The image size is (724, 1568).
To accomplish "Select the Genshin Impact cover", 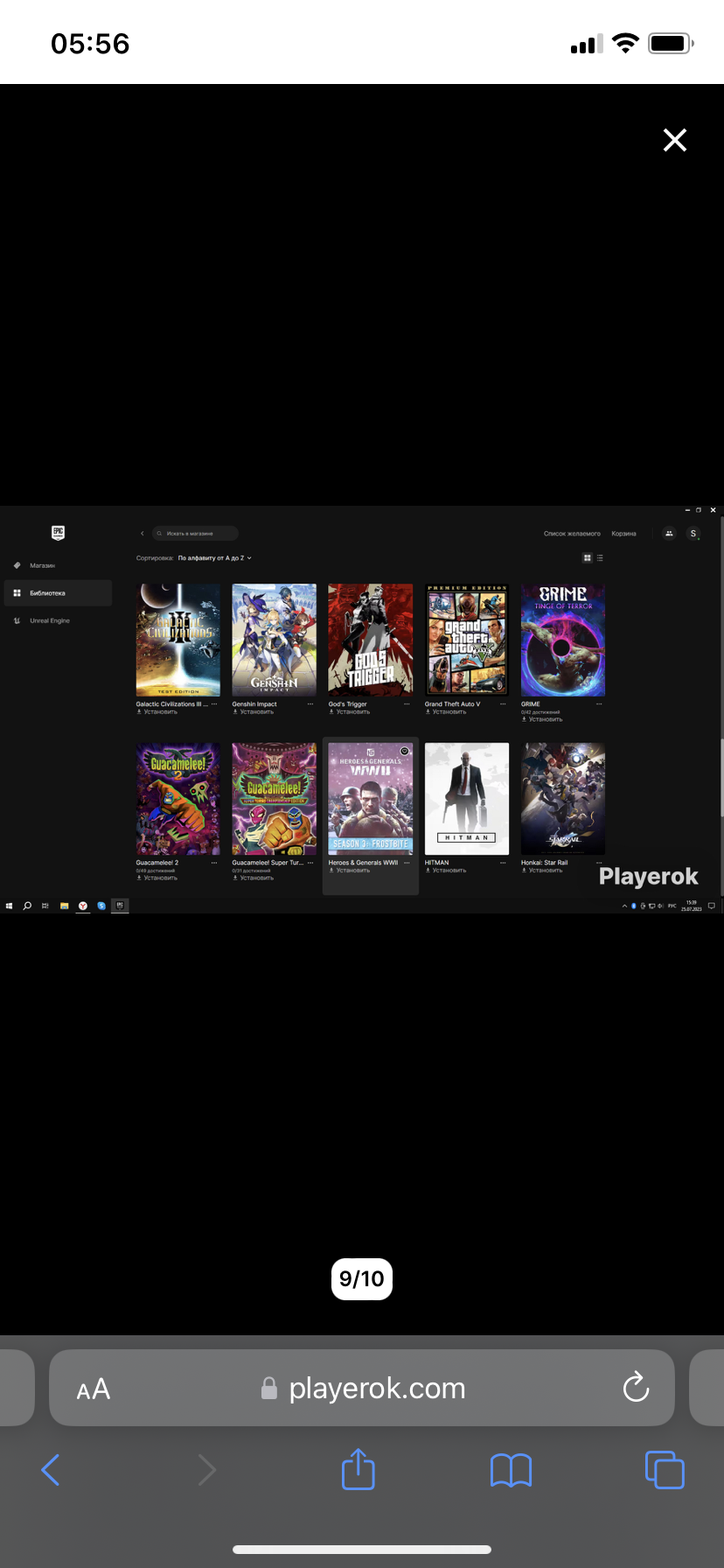I will 275,640.
